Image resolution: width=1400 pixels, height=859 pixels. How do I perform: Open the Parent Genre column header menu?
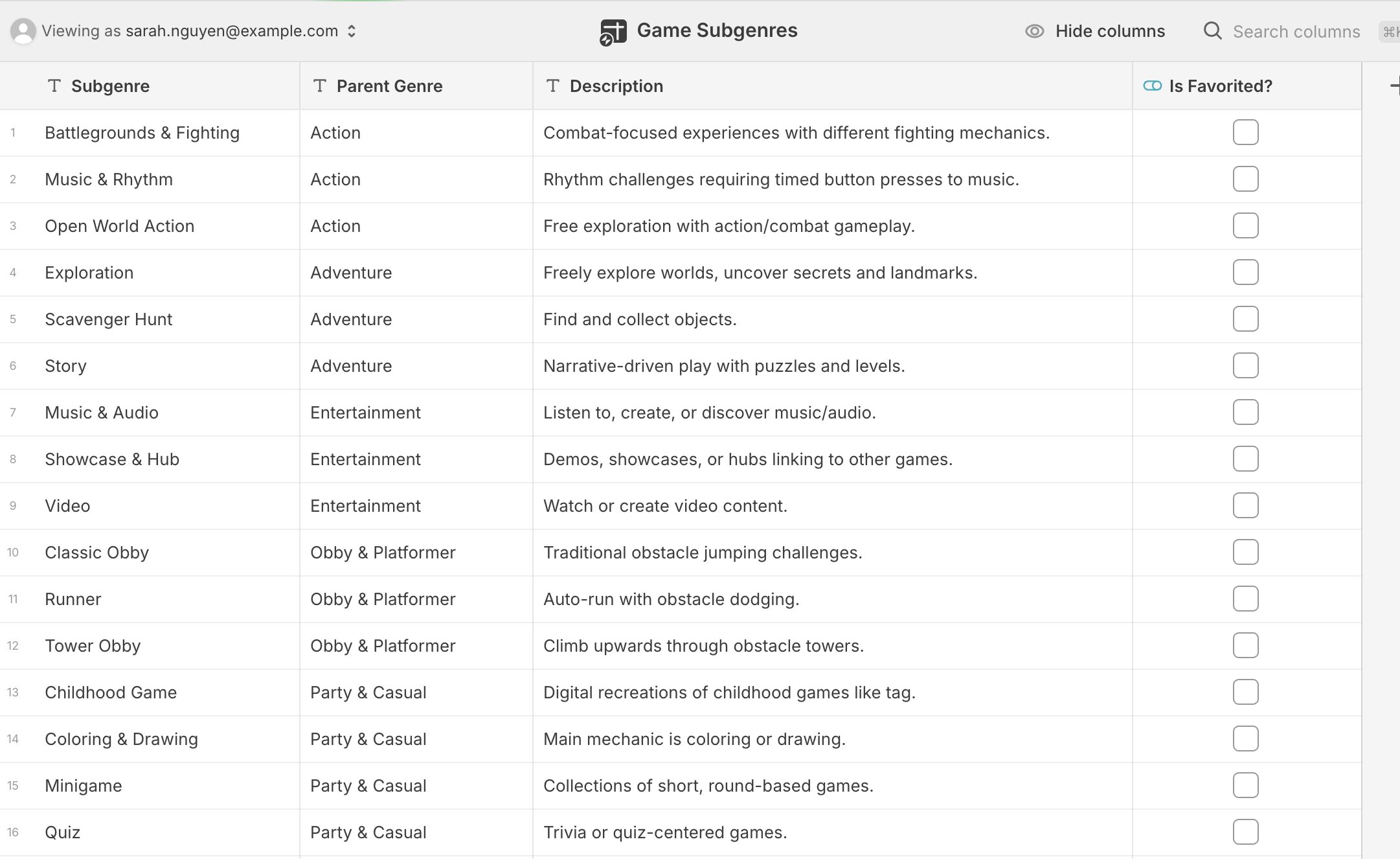click(x=389, y=86)
